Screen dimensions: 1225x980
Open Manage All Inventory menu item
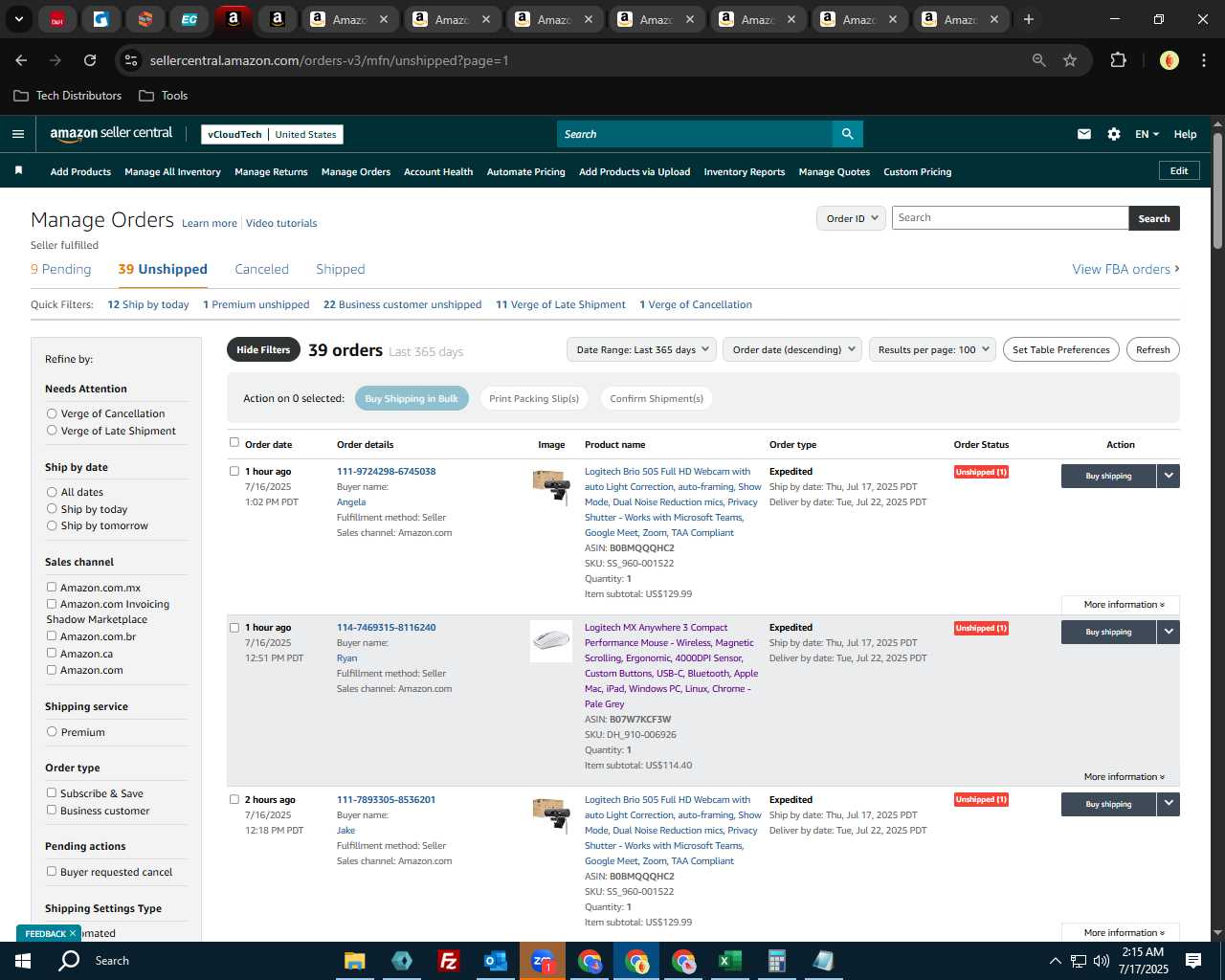pyautogui.click(x=172, y=172)
